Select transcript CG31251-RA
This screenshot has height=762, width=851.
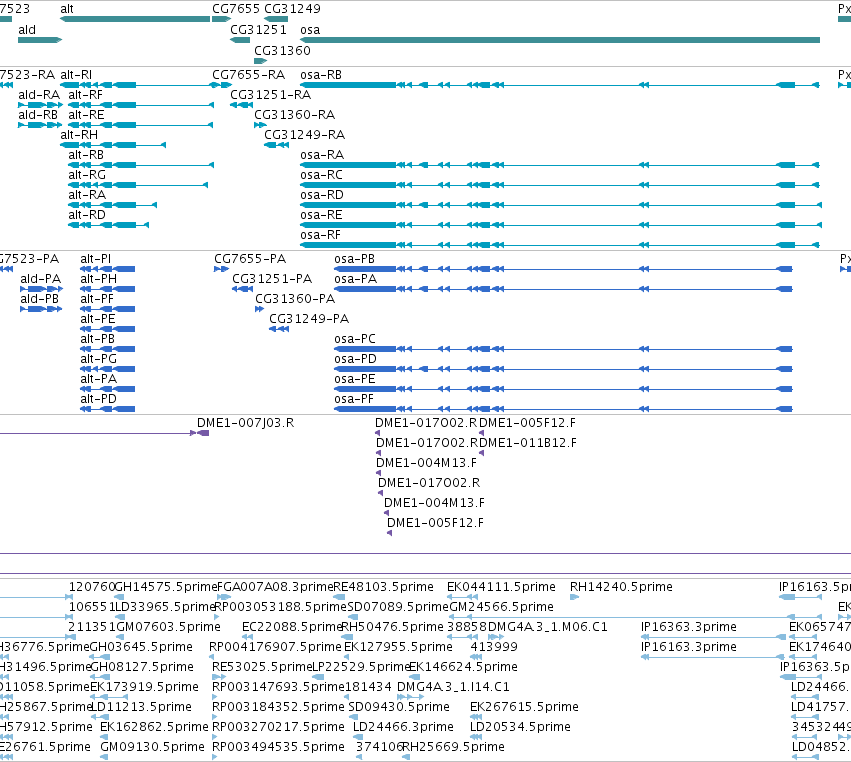(242, 105)
